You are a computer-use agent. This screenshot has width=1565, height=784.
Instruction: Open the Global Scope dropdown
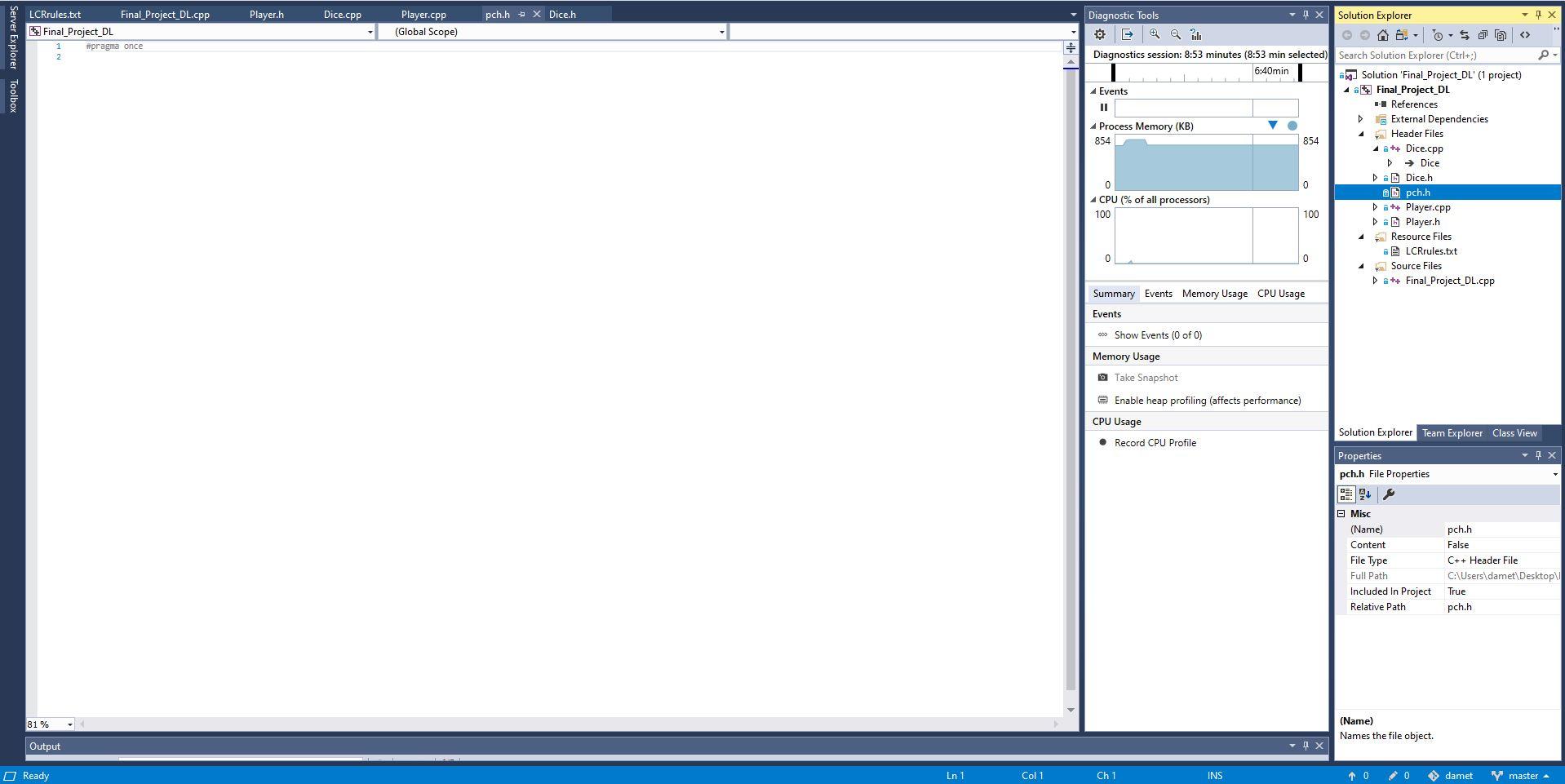(x=721, y=32)
